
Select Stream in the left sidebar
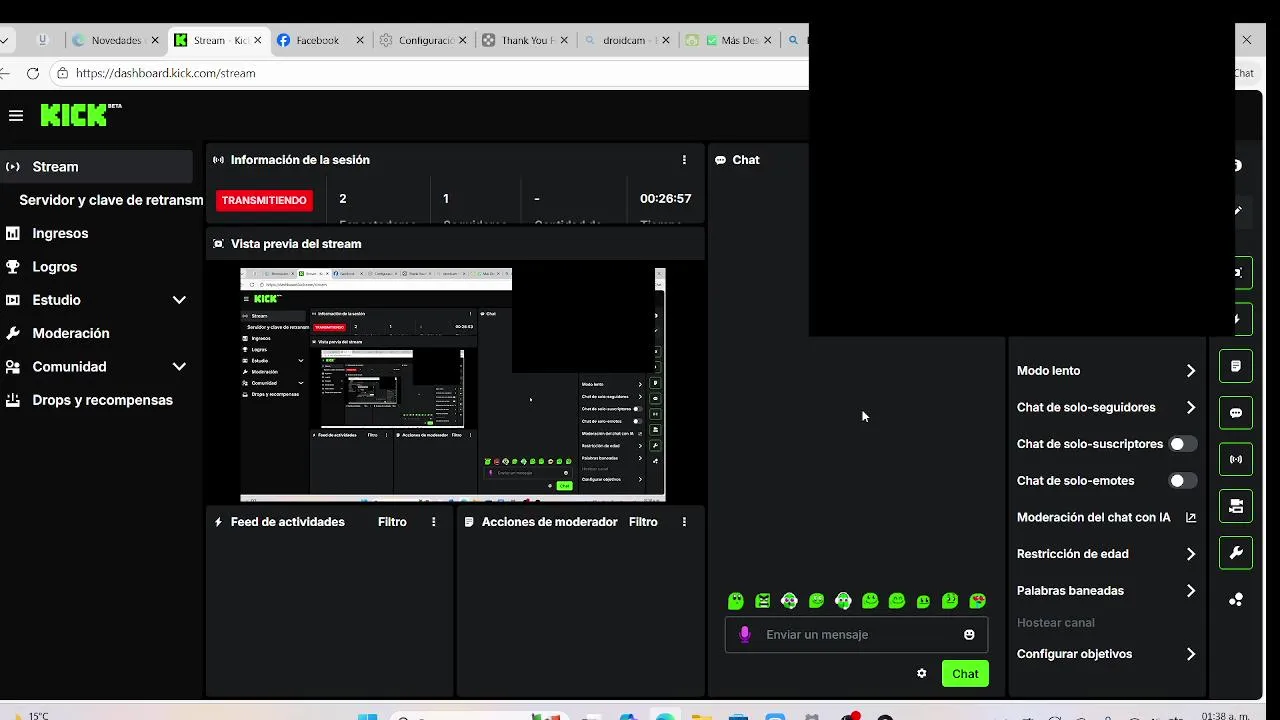[x=96, y=167]
